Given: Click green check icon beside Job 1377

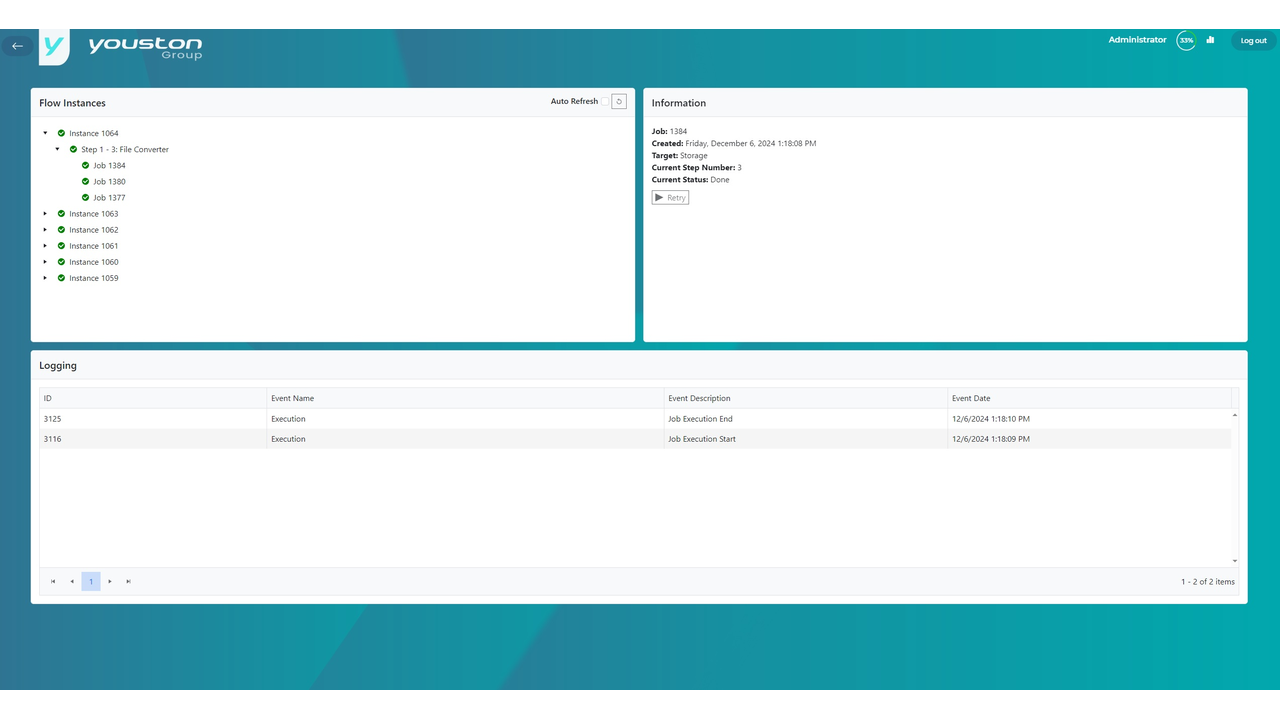Looking at the screenshot, I should pyautogui.click(x=85, y=197).
